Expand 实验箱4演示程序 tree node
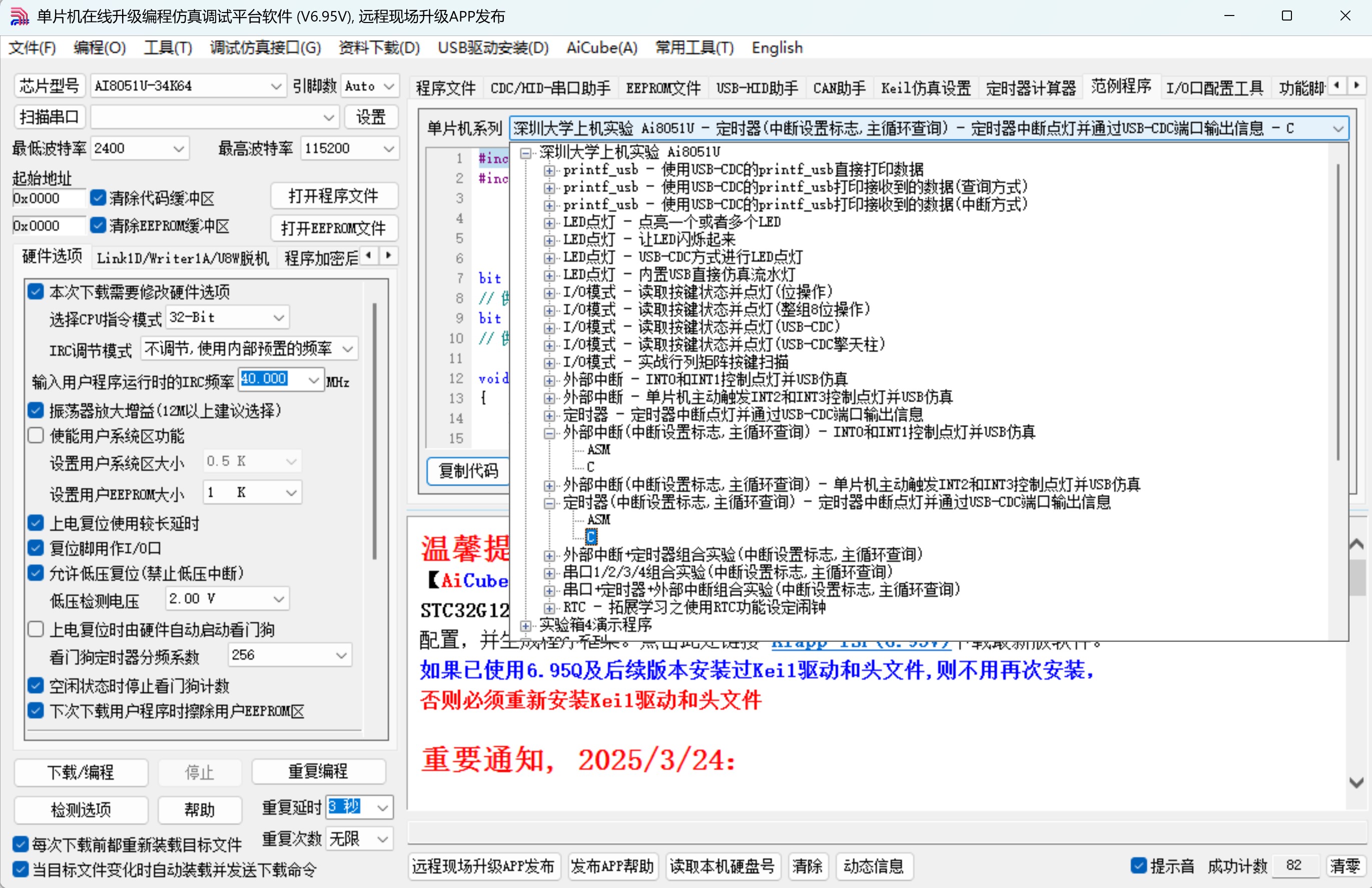 pos(525,626)
